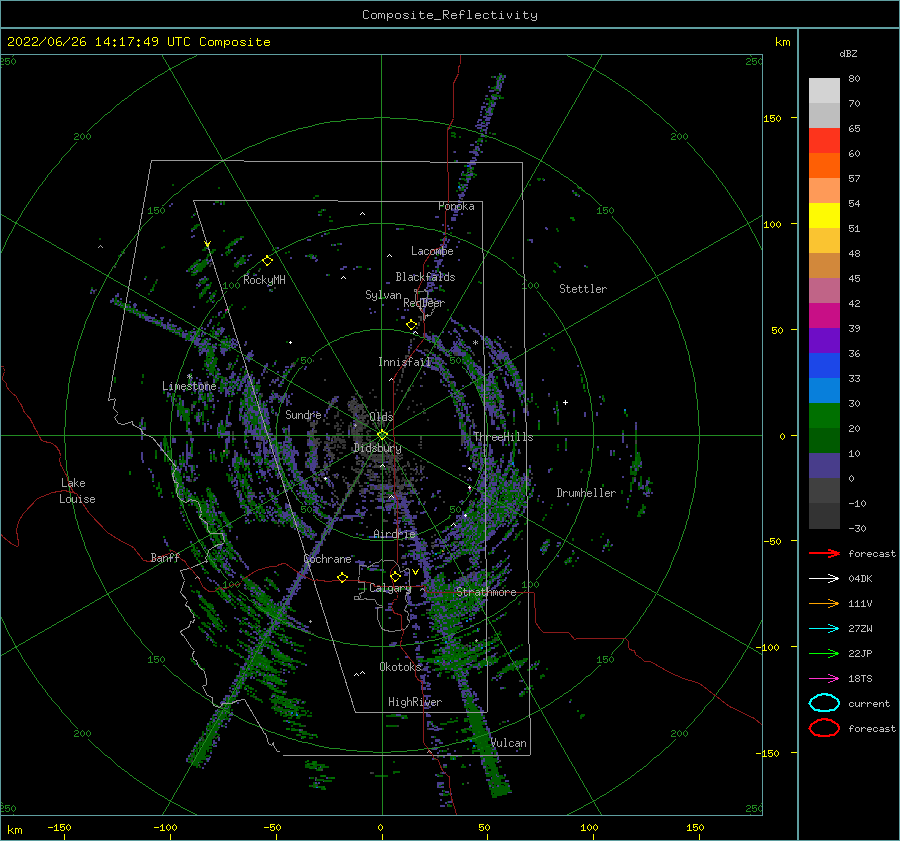Click the Limestone label
The width and height of the screenshot is (900, 841).
[189, 386]
